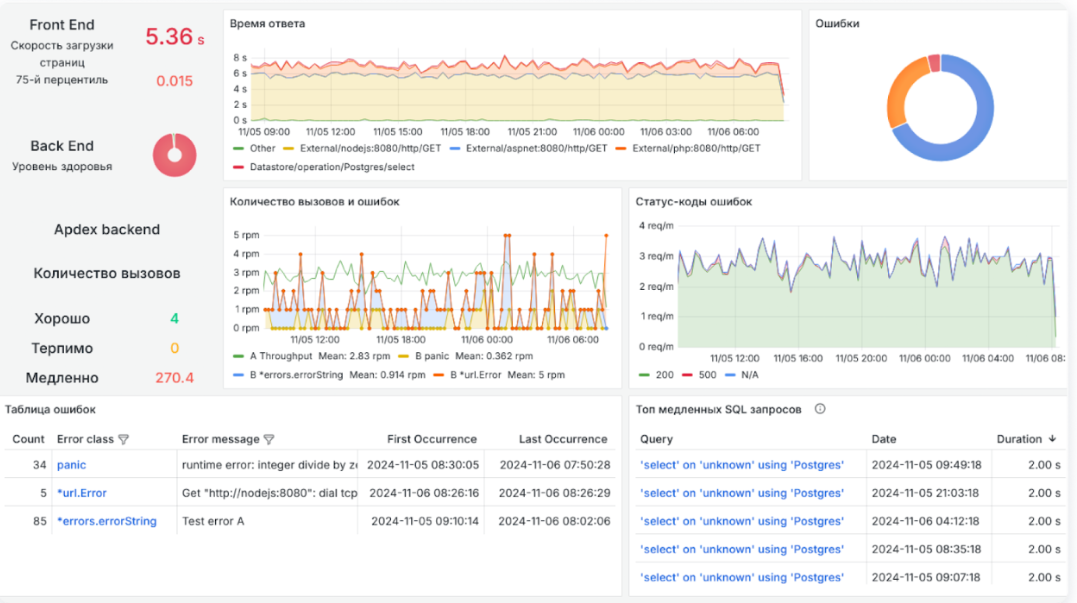Open the Postgres query dated 2024-11-05 21:03:18
The image size is (1077, 603).
click(741, 493)
